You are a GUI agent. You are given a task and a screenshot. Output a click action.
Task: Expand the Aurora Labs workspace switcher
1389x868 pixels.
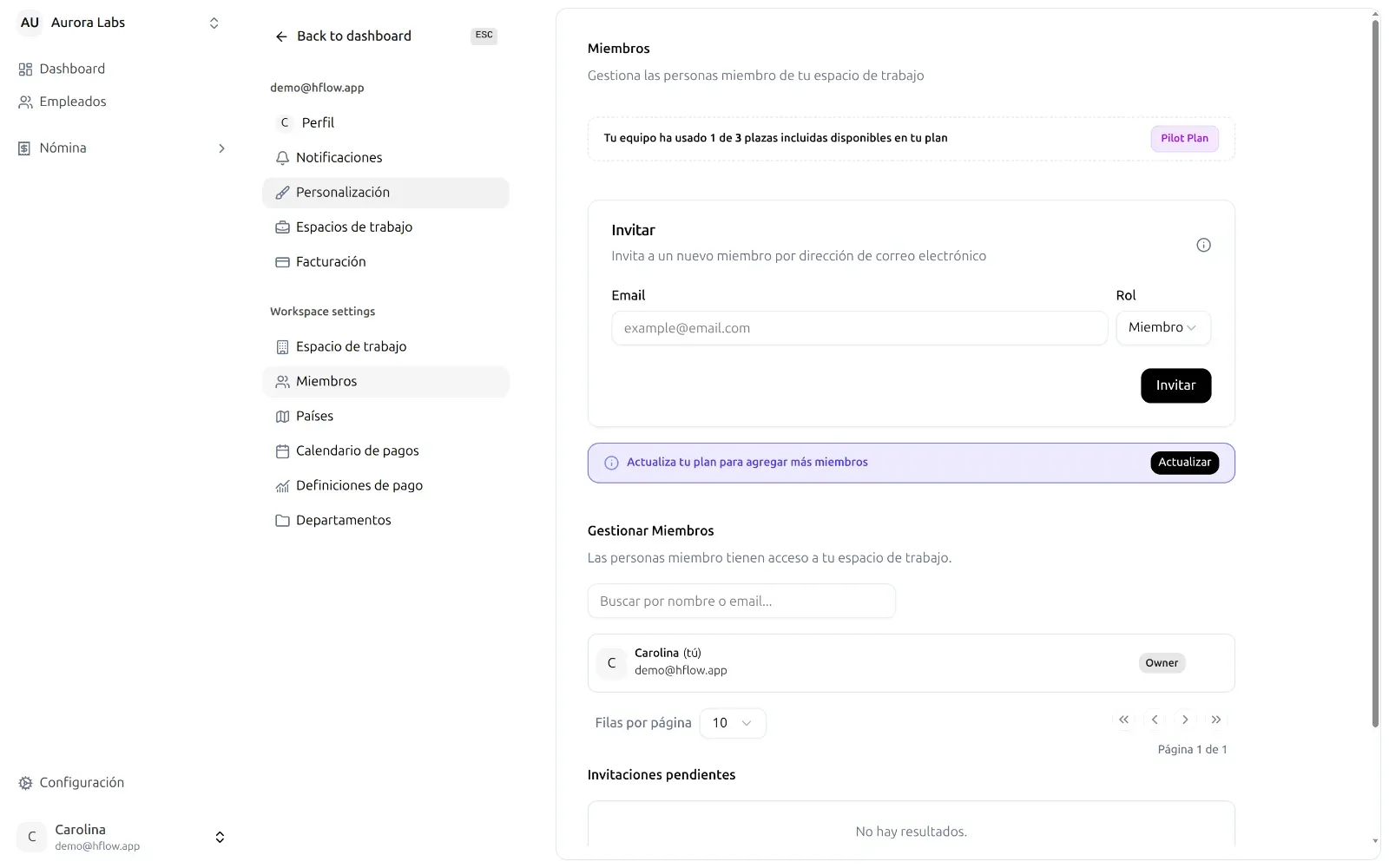pos(214,23)
